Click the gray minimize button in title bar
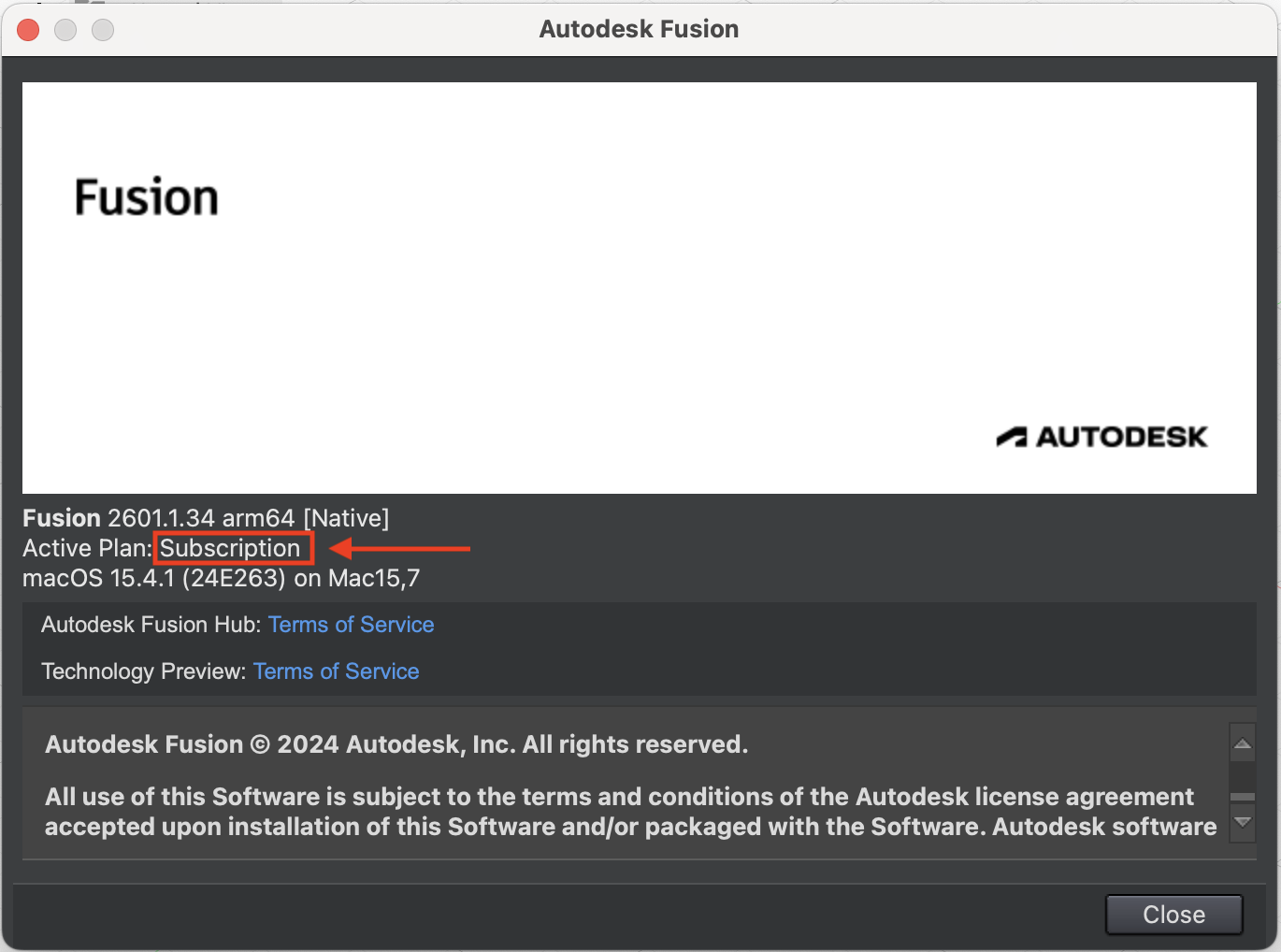Viewport: 1281px width, 952px height. [65, 30]
